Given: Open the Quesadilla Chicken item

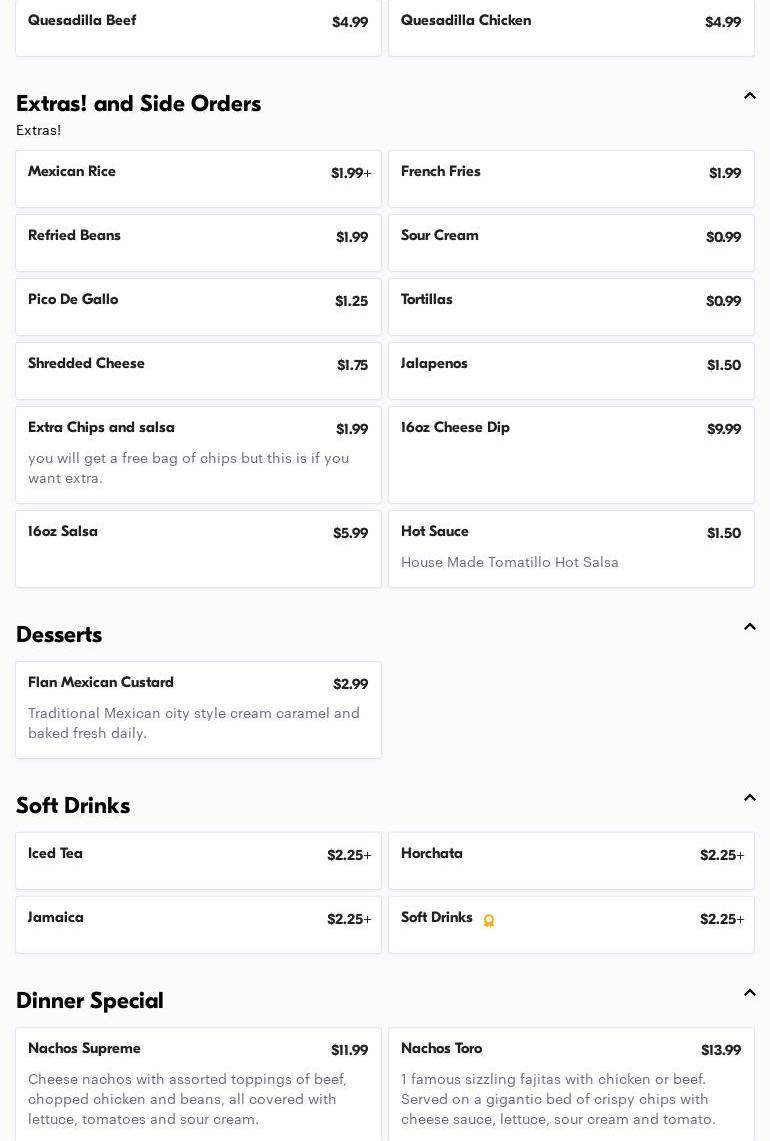Looking at the screenshot, I should click(571, 27).
